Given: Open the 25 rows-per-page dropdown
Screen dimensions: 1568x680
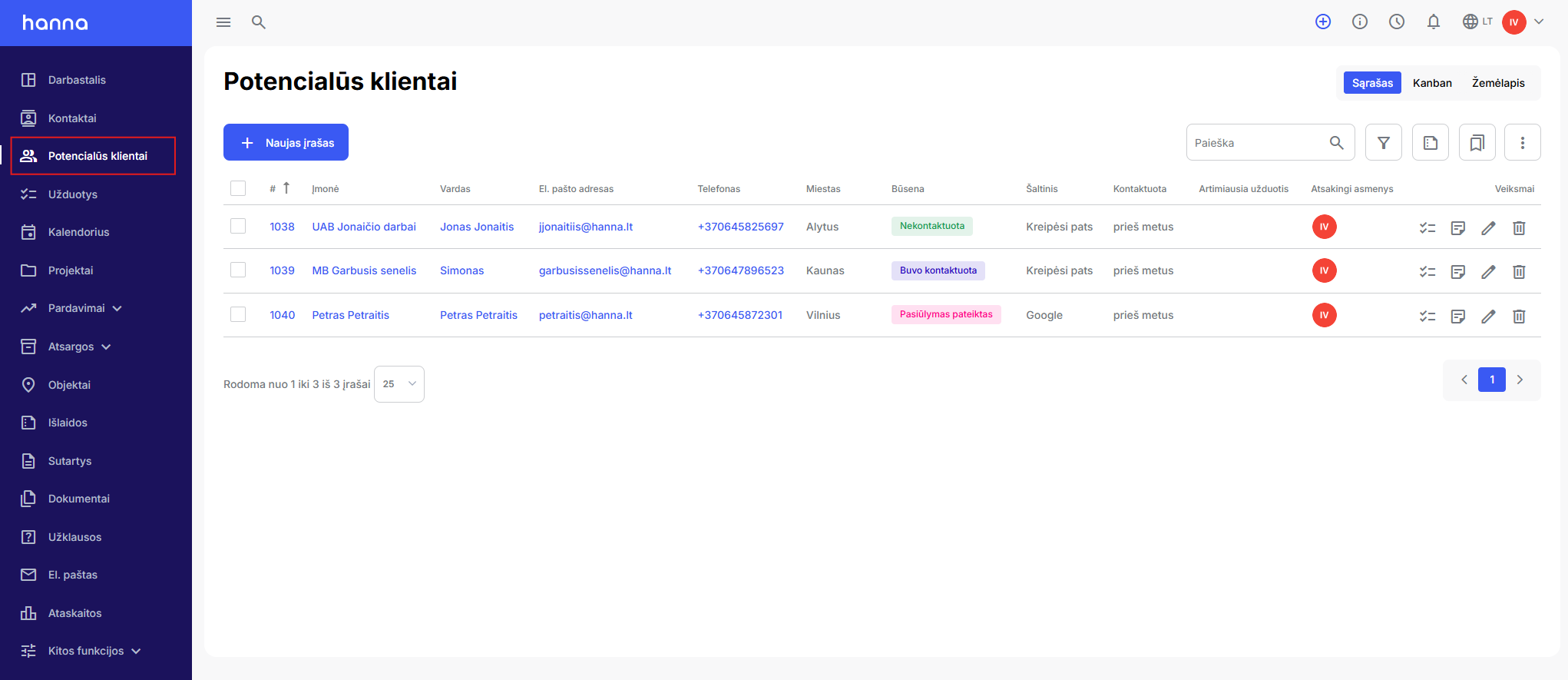Looking at the screenshot, I should coord(399,384).
